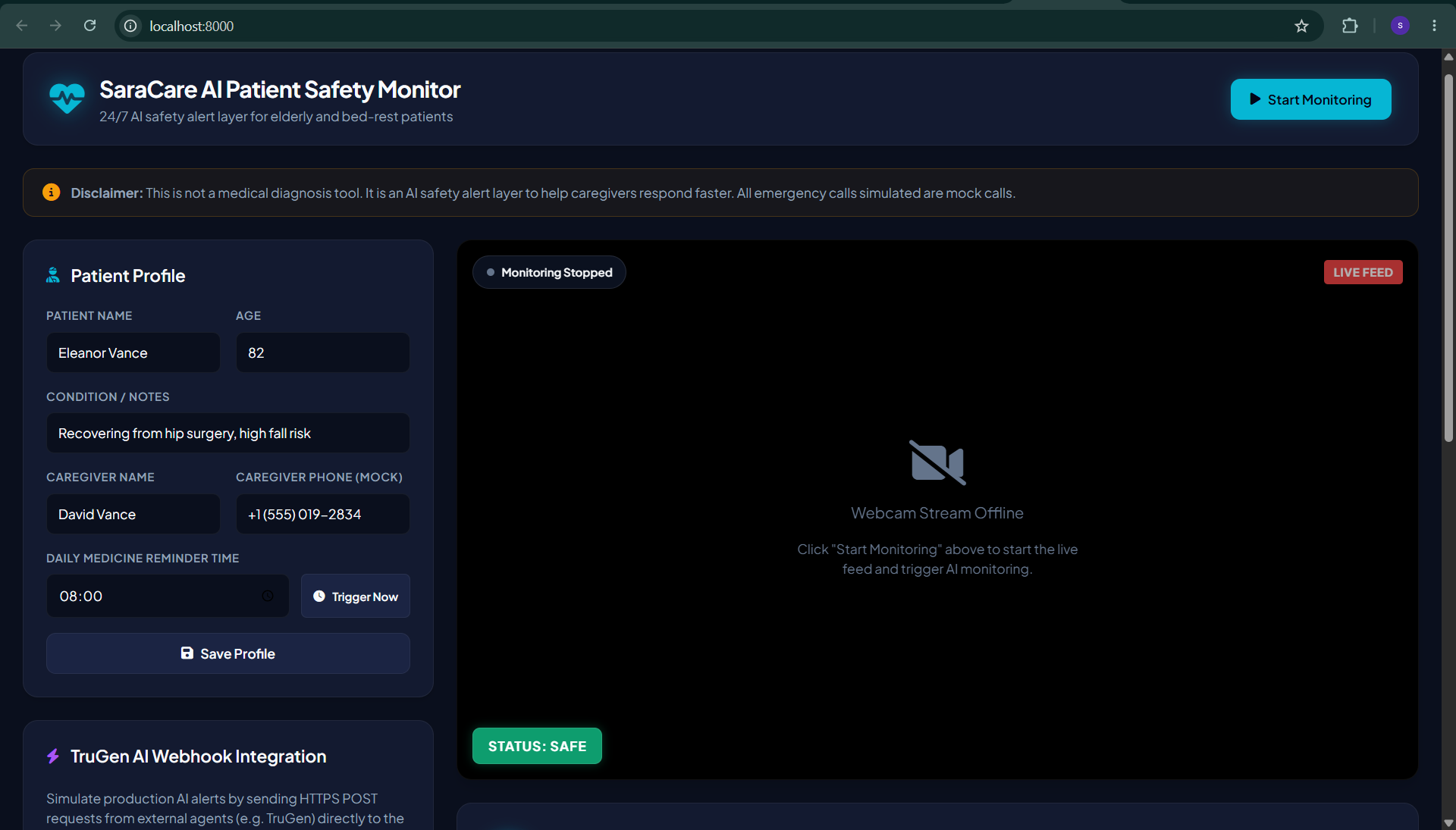Click the "Disclaimer:" label text
Image resolution: width=1456 pixels, height=830 pixels.
pyautogui.click(x=107, y=193)
